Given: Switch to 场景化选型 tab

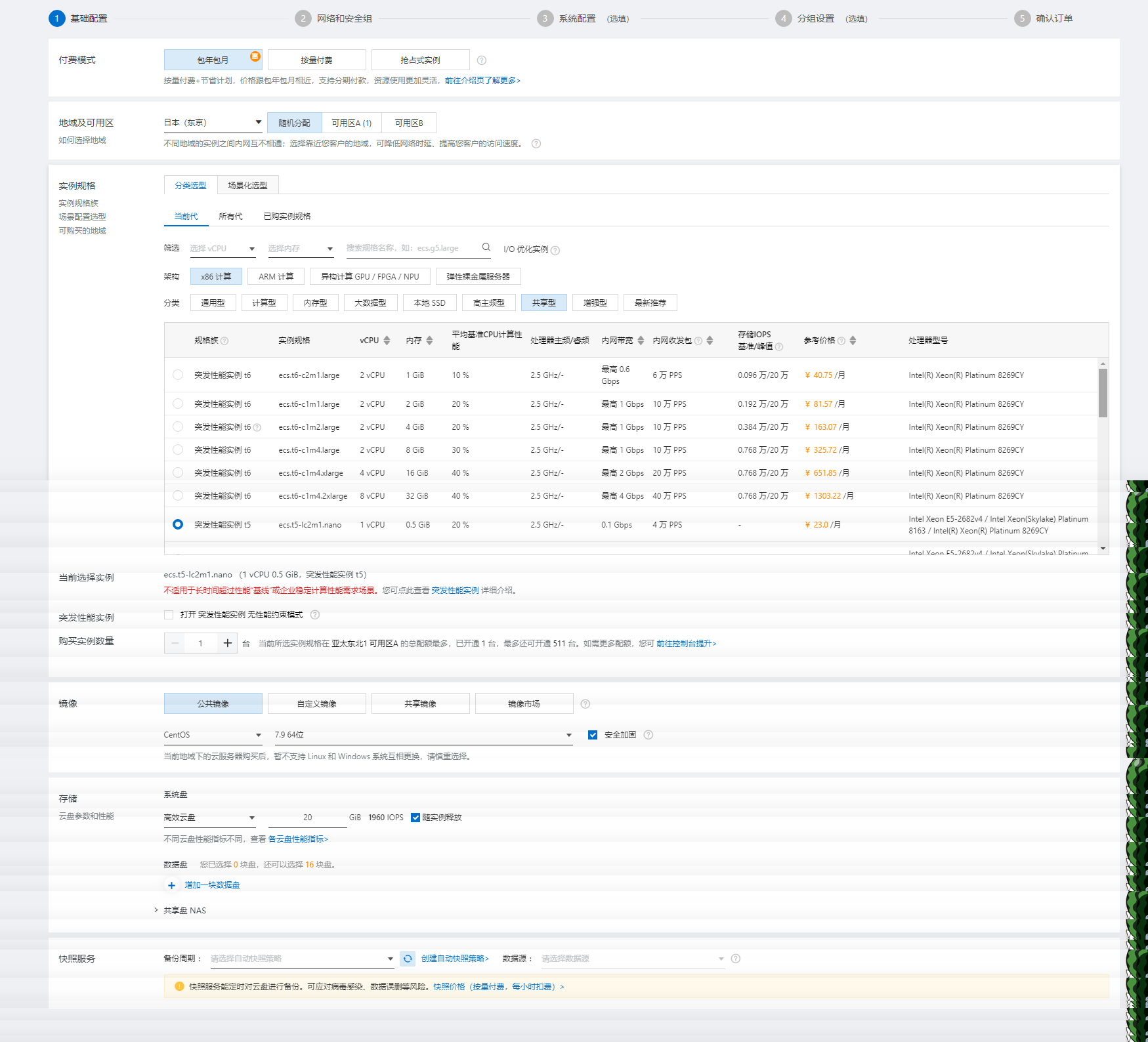Looking at the screenshot, I should point(247,185).
